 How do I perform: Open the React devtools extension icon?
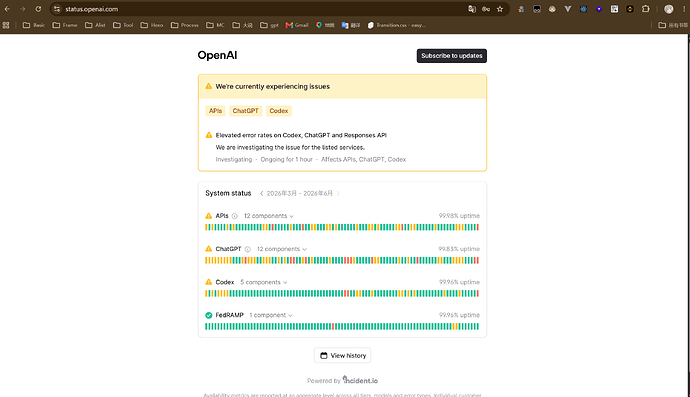click(x=584, y=9)
